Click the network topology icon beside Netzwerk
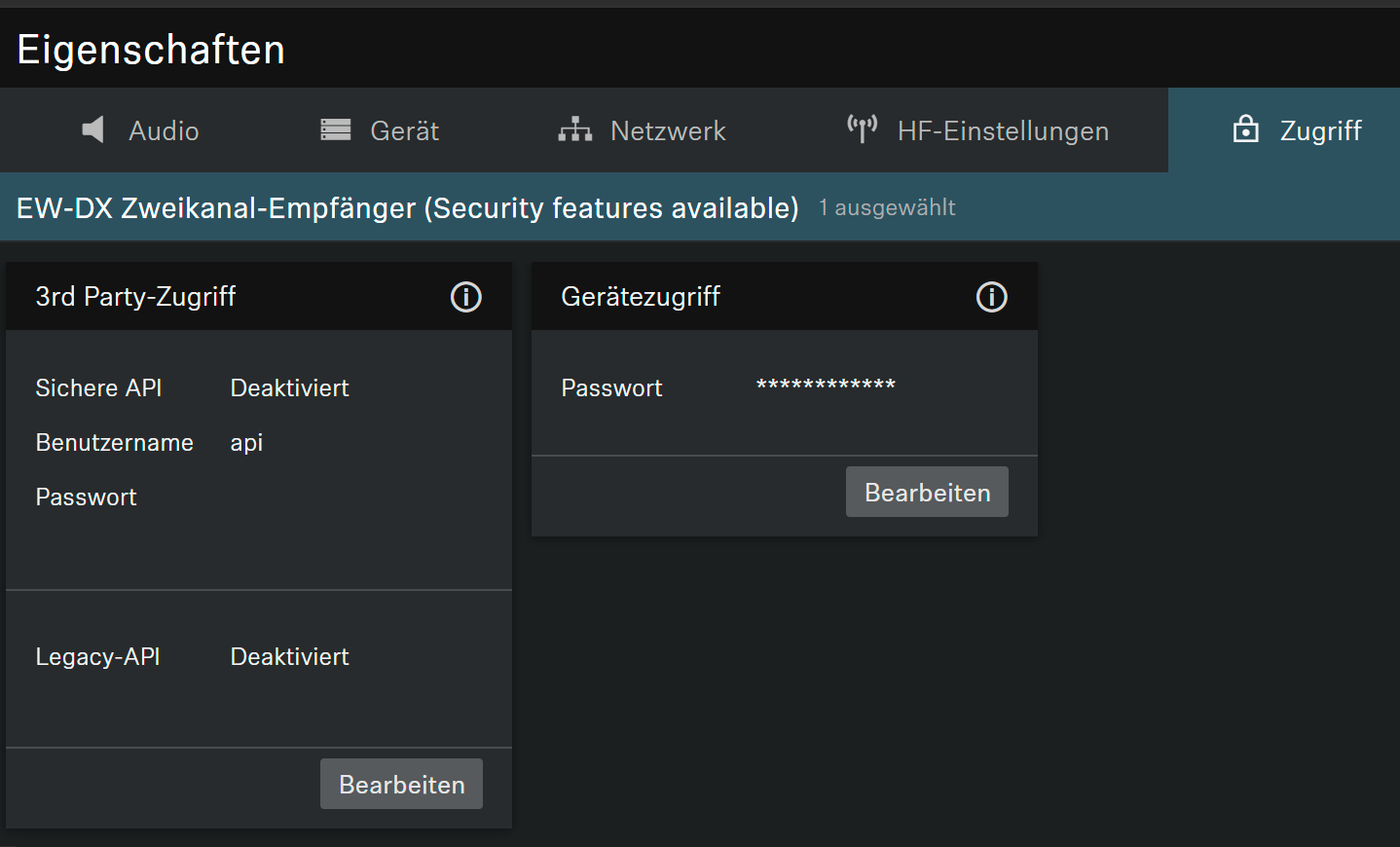Screen dimensions: 1400x847 point(574,129)
